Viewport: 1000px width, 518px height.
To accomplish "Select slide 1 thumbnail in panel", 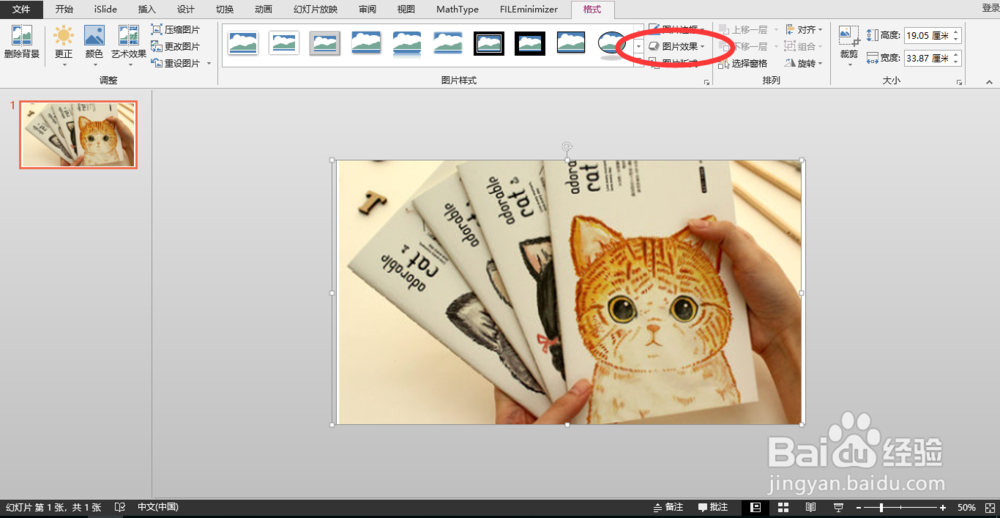I will [78, 134].
